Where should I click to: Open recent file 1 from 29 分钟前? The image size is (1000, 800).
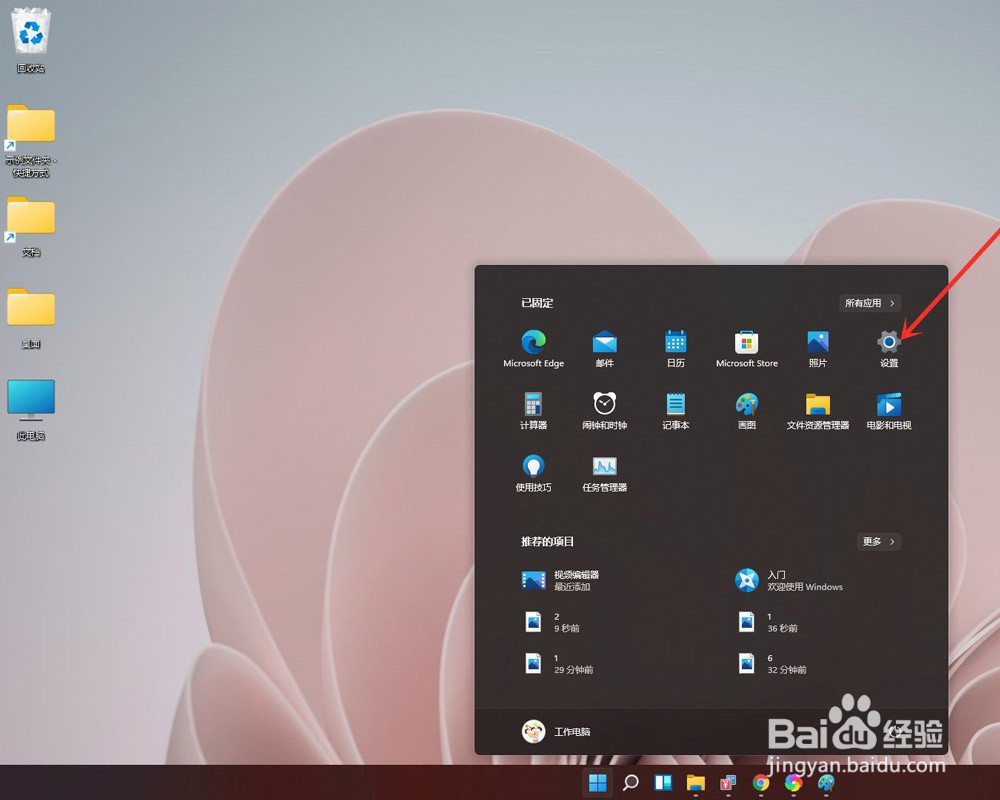(558, 663)
